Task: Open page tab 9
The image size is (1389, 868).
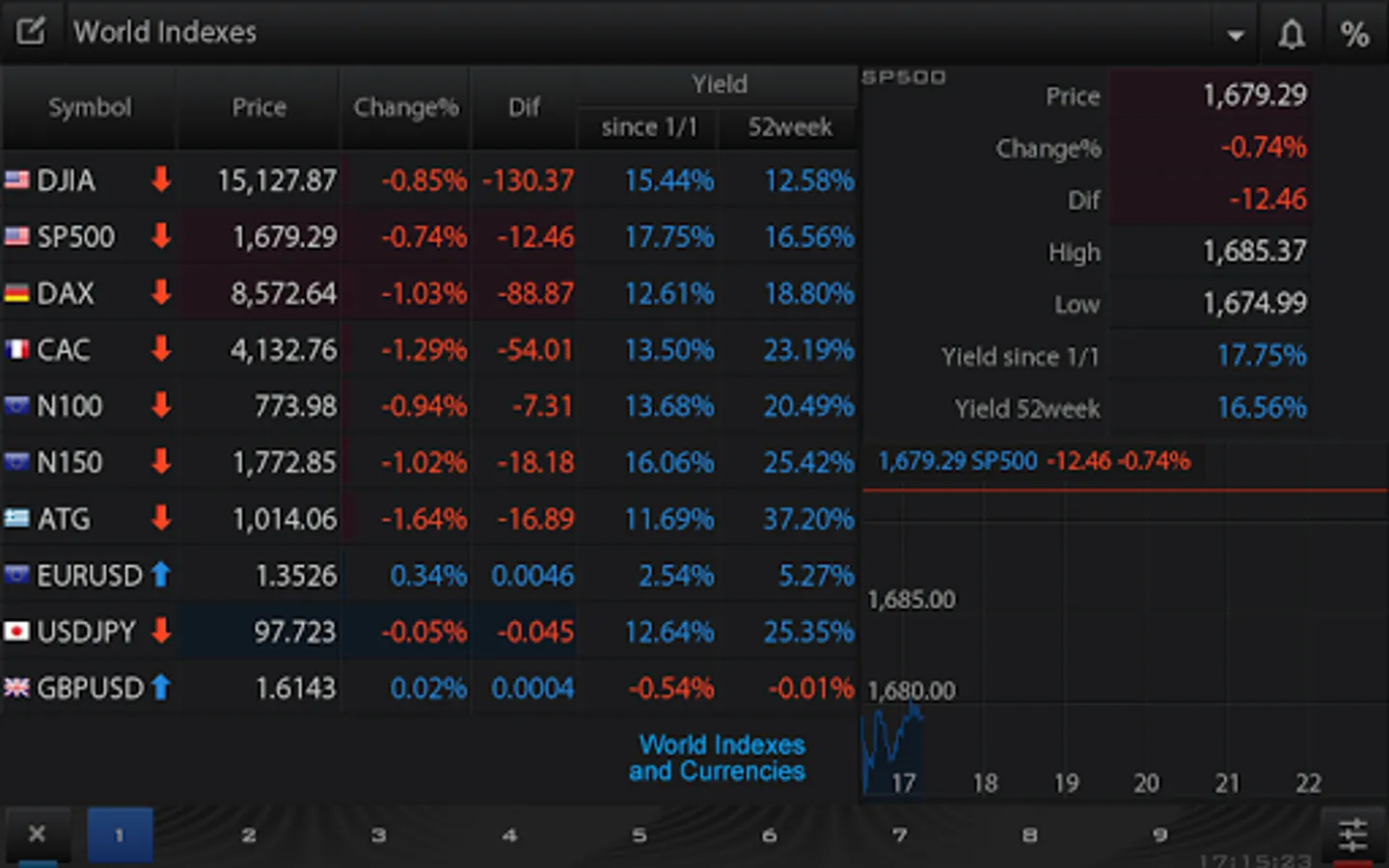Action: point(1160,835)
